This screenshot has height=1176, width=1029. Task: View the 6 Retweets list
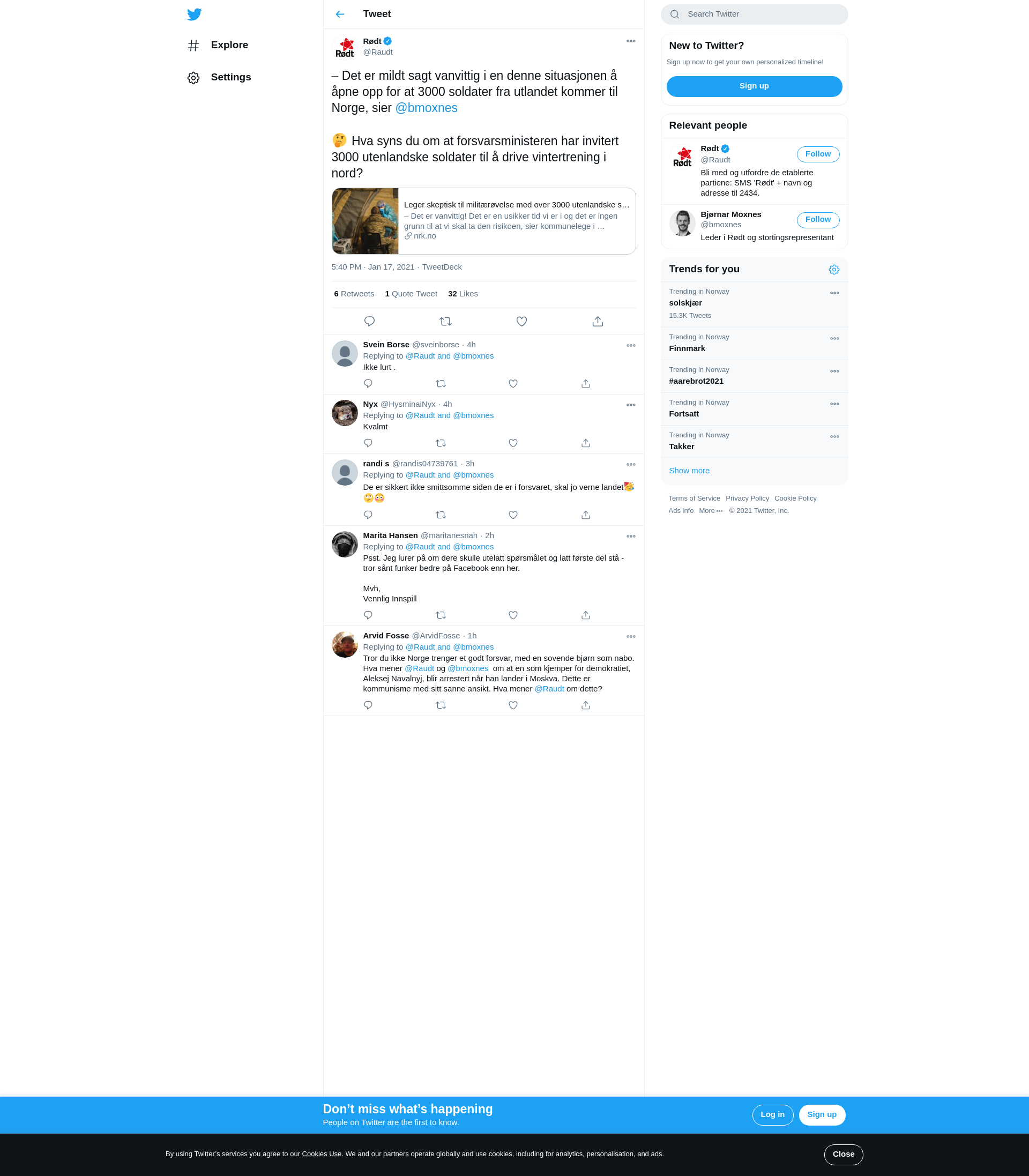coord(354,294)
